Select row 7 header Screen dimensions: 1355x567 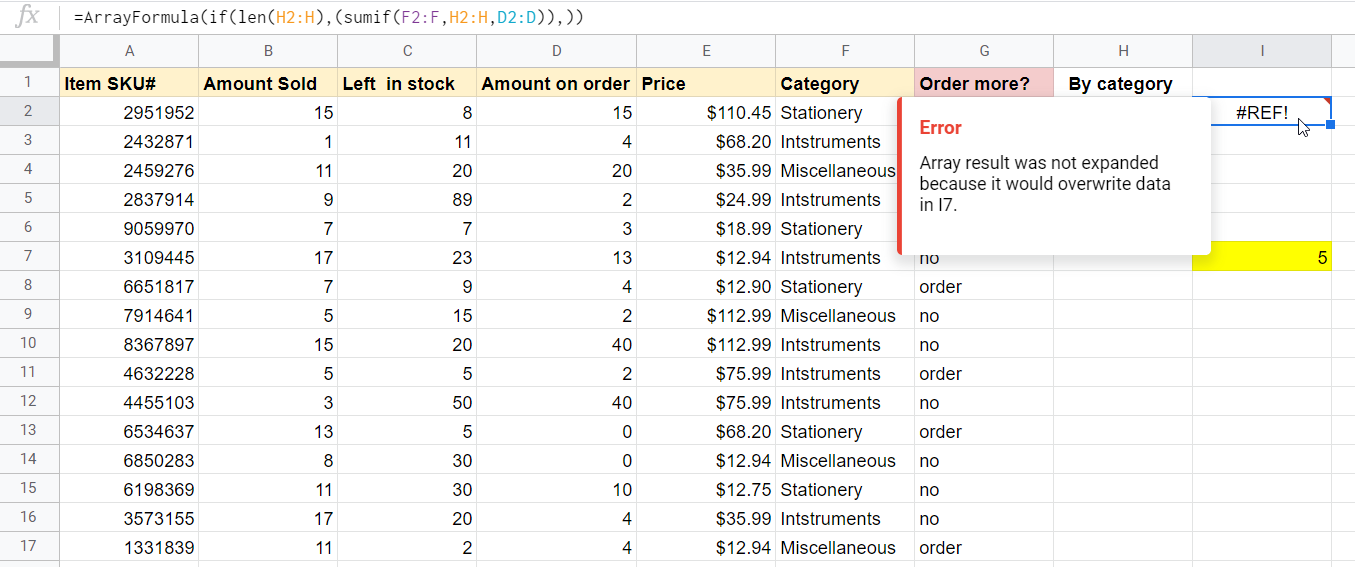(29, 257)
